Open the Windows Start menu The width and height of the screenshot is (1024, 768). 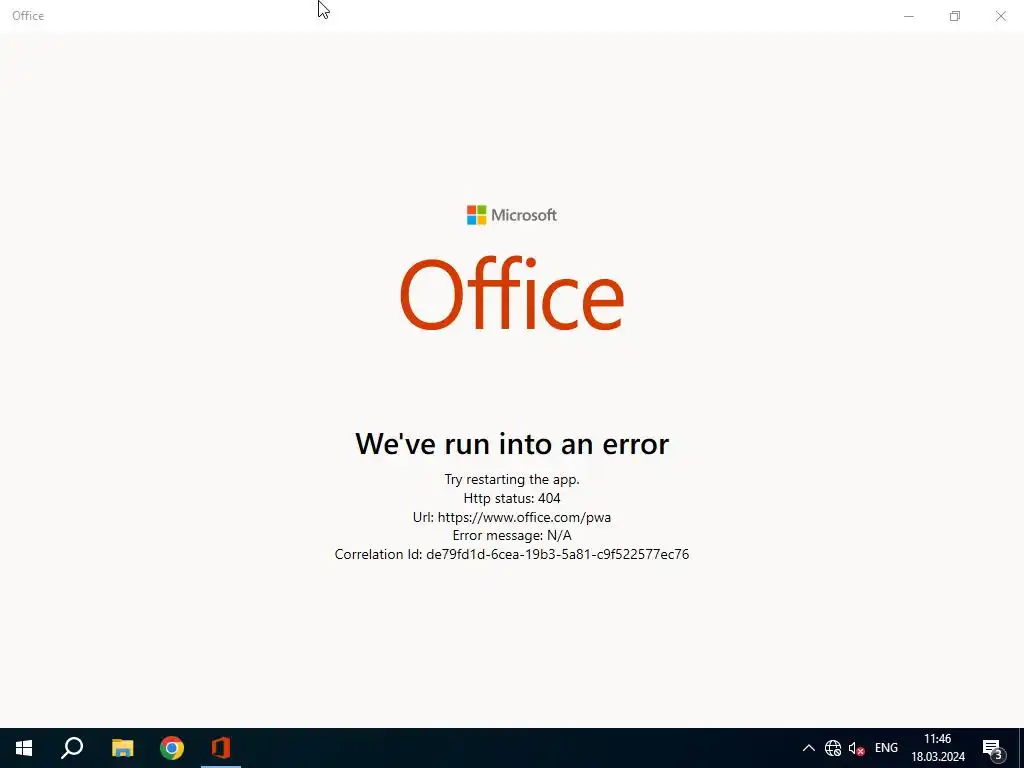pyautogui.click(x=24, y=748)
